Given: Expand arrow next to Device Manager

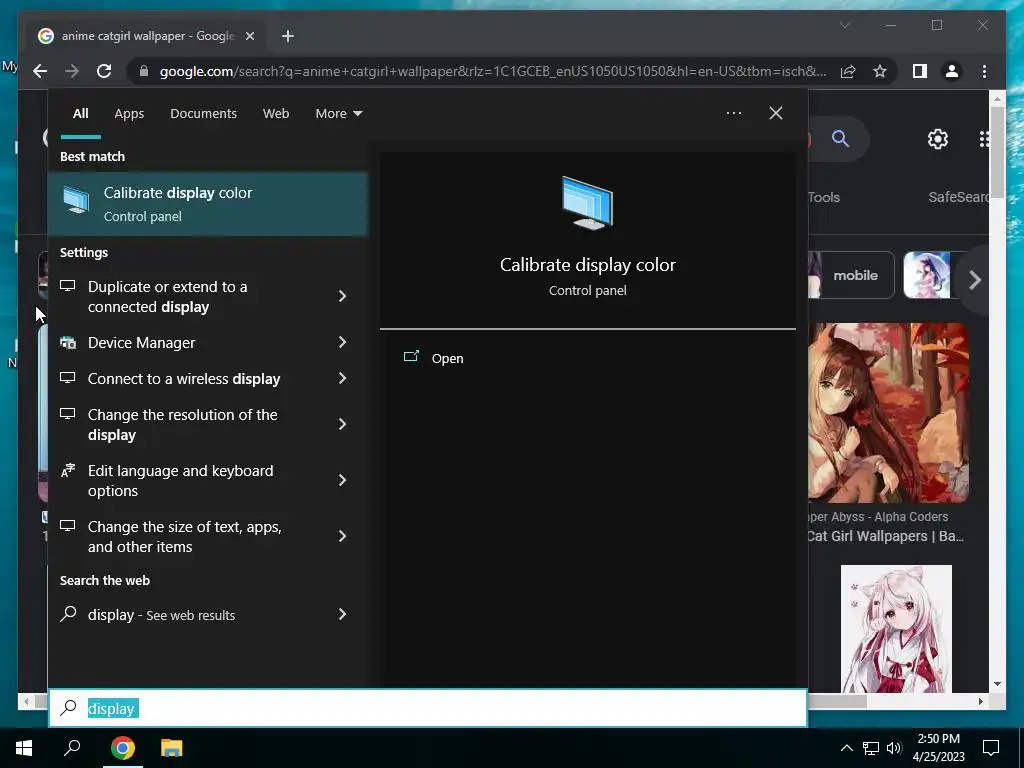Looking at the screenshot, I should pos(342,342).
